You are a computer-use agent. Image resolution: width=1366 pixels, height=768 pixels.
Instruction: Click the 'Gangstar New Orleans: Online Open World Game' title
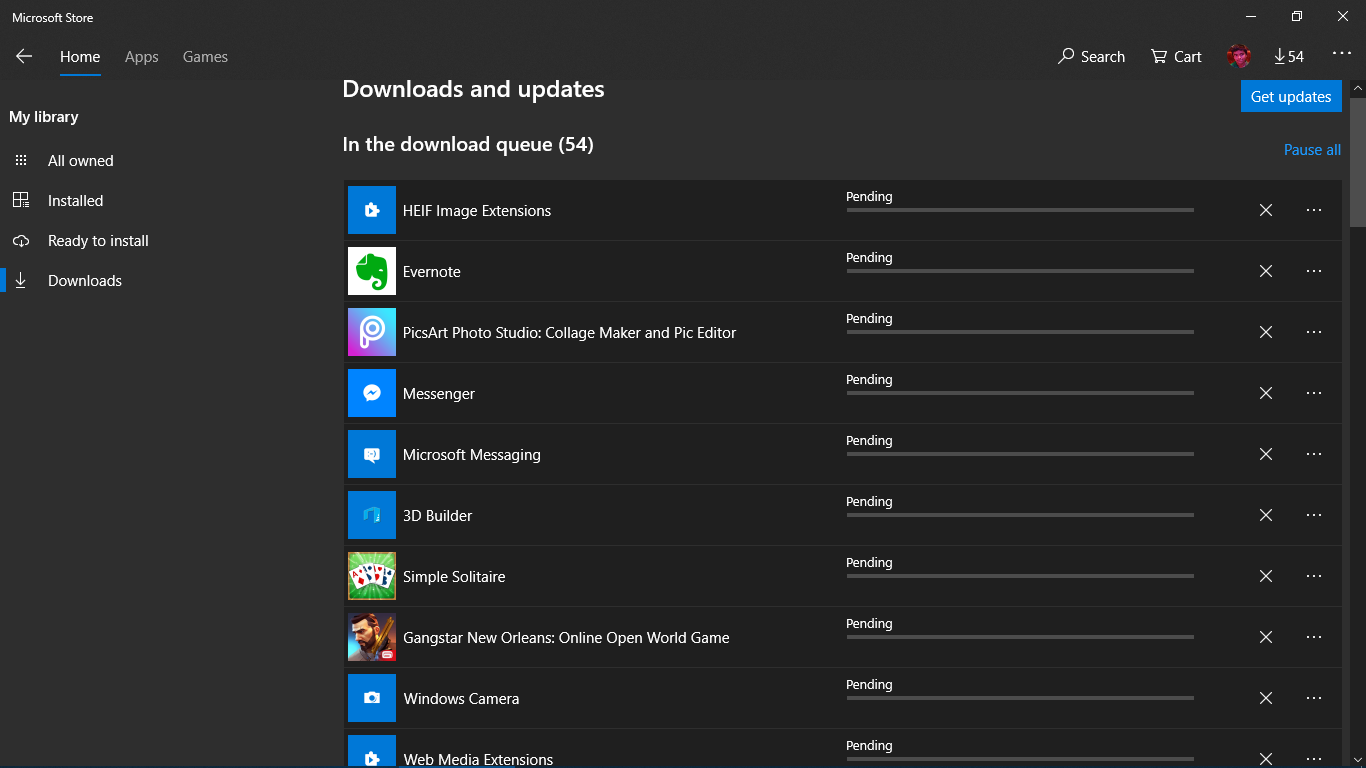tap(566, 638)
